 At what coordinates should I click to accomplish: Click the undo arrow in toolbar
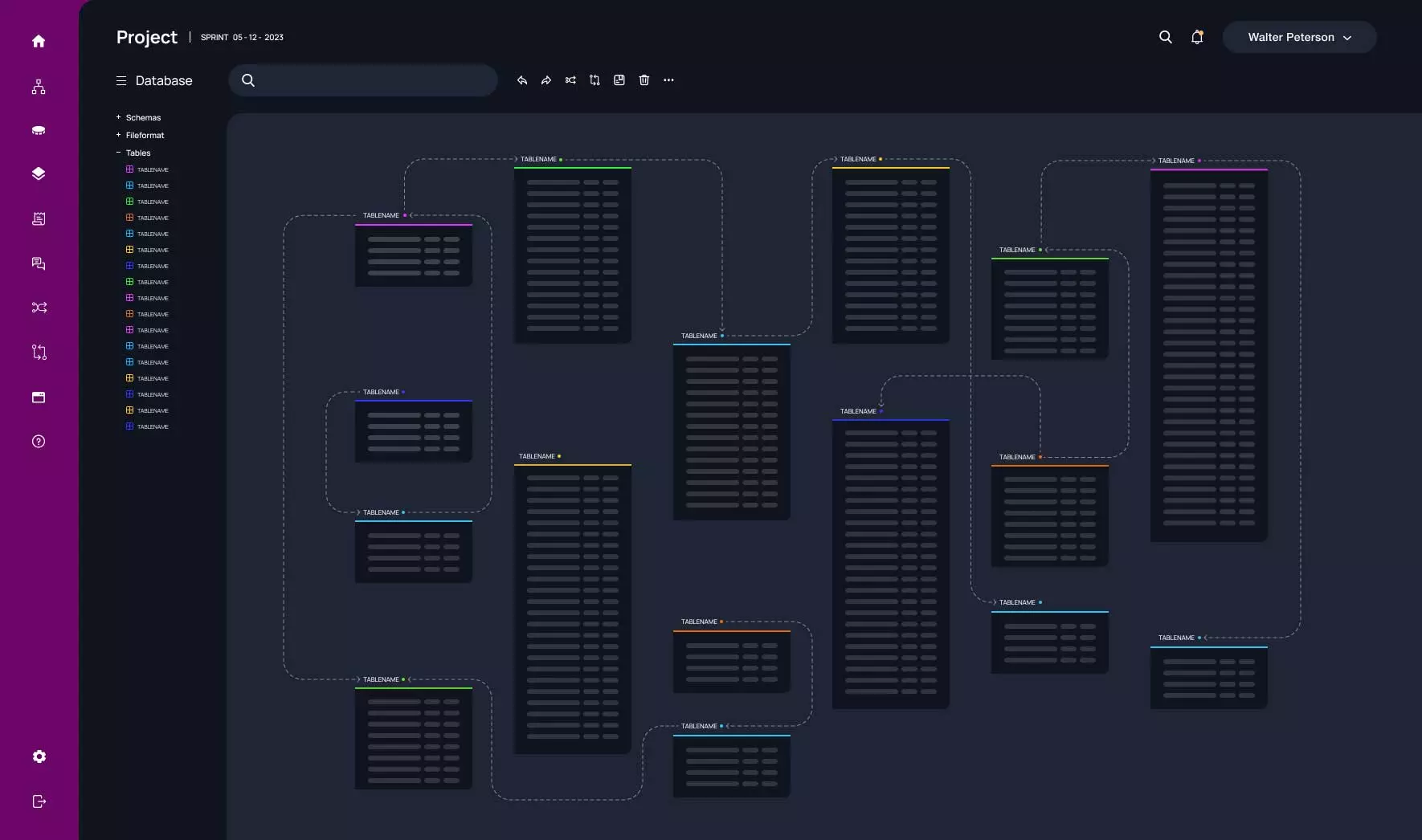pyautogui.click(x=522, y=80)
